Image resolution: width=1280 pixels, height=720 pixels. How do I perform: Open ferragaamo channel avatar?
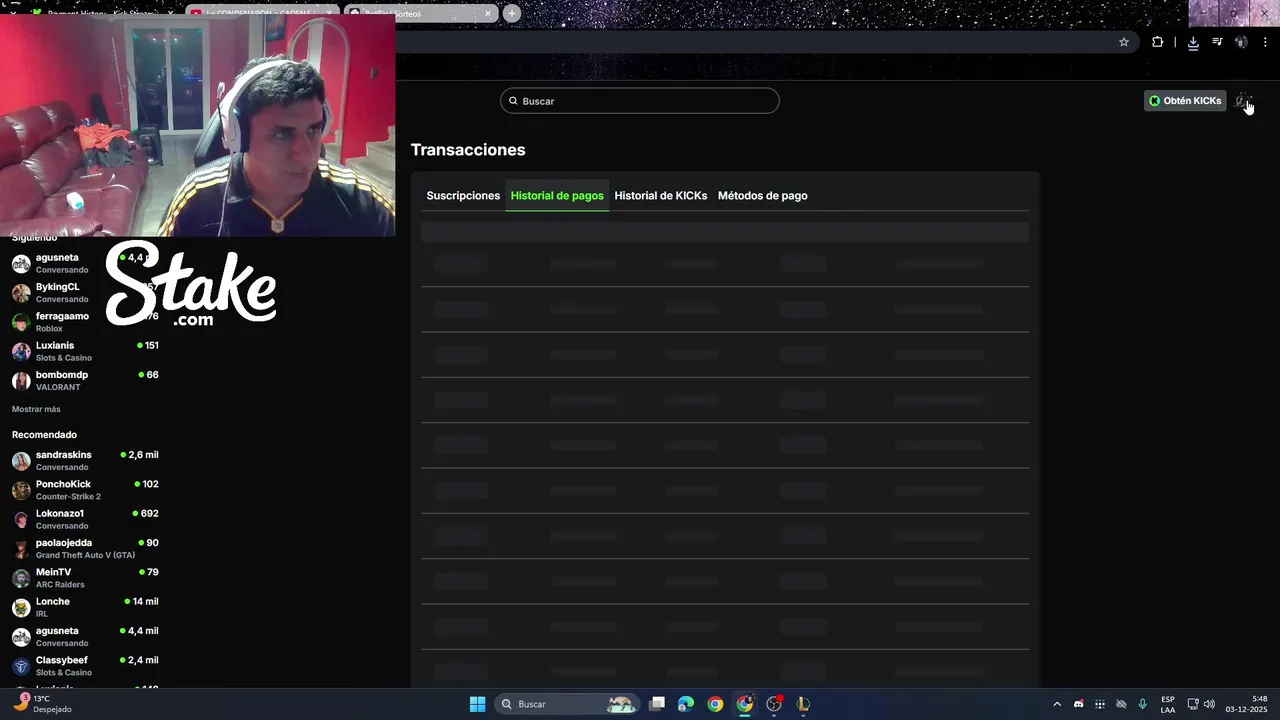(21, 322)
